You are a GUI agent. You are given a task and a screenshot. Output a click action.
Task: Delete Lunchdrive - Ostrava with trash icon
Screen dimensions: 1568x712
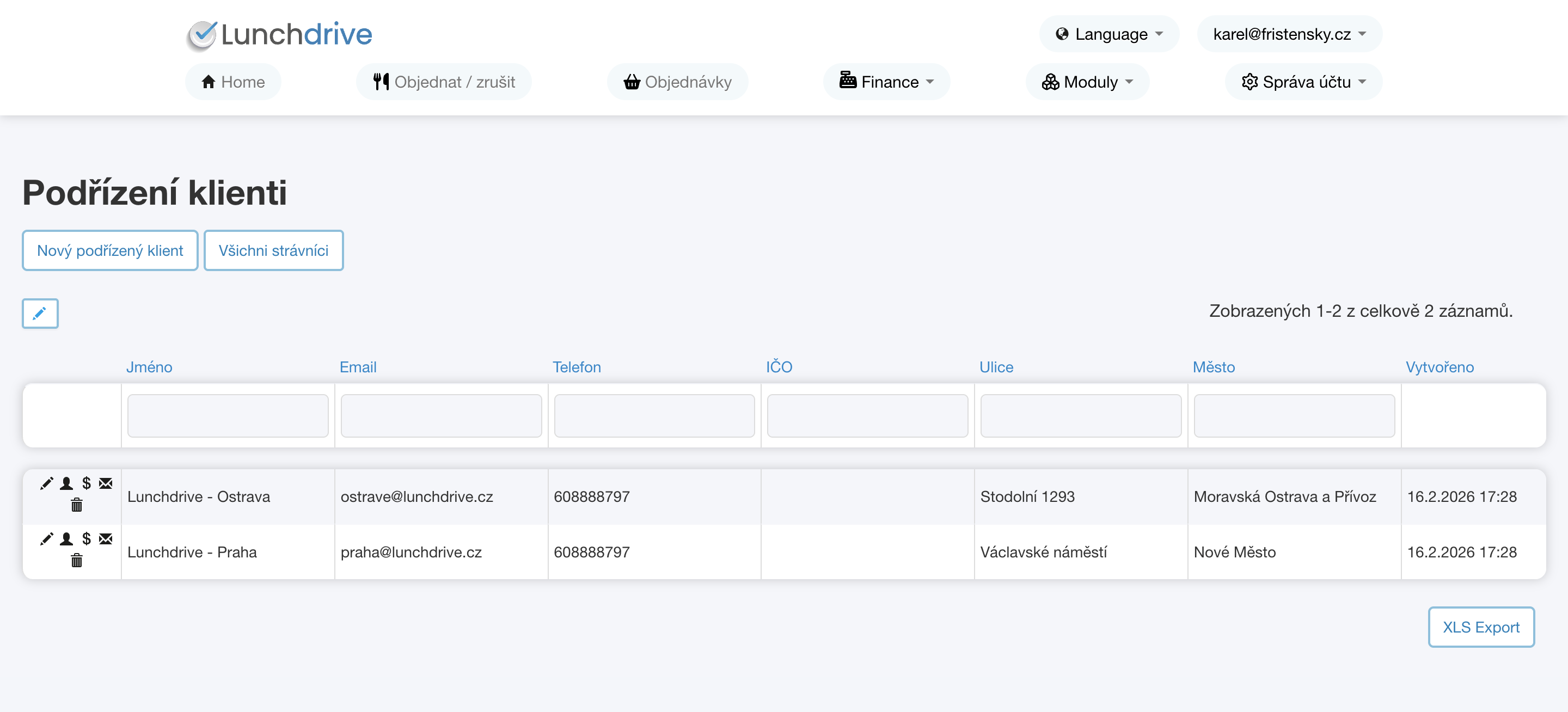(77, 505)
